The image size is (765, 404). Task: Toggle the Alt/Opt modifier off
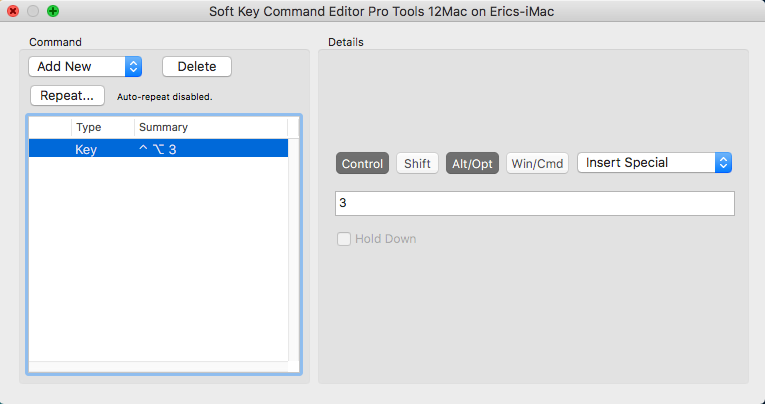click(x=472, y=163)
